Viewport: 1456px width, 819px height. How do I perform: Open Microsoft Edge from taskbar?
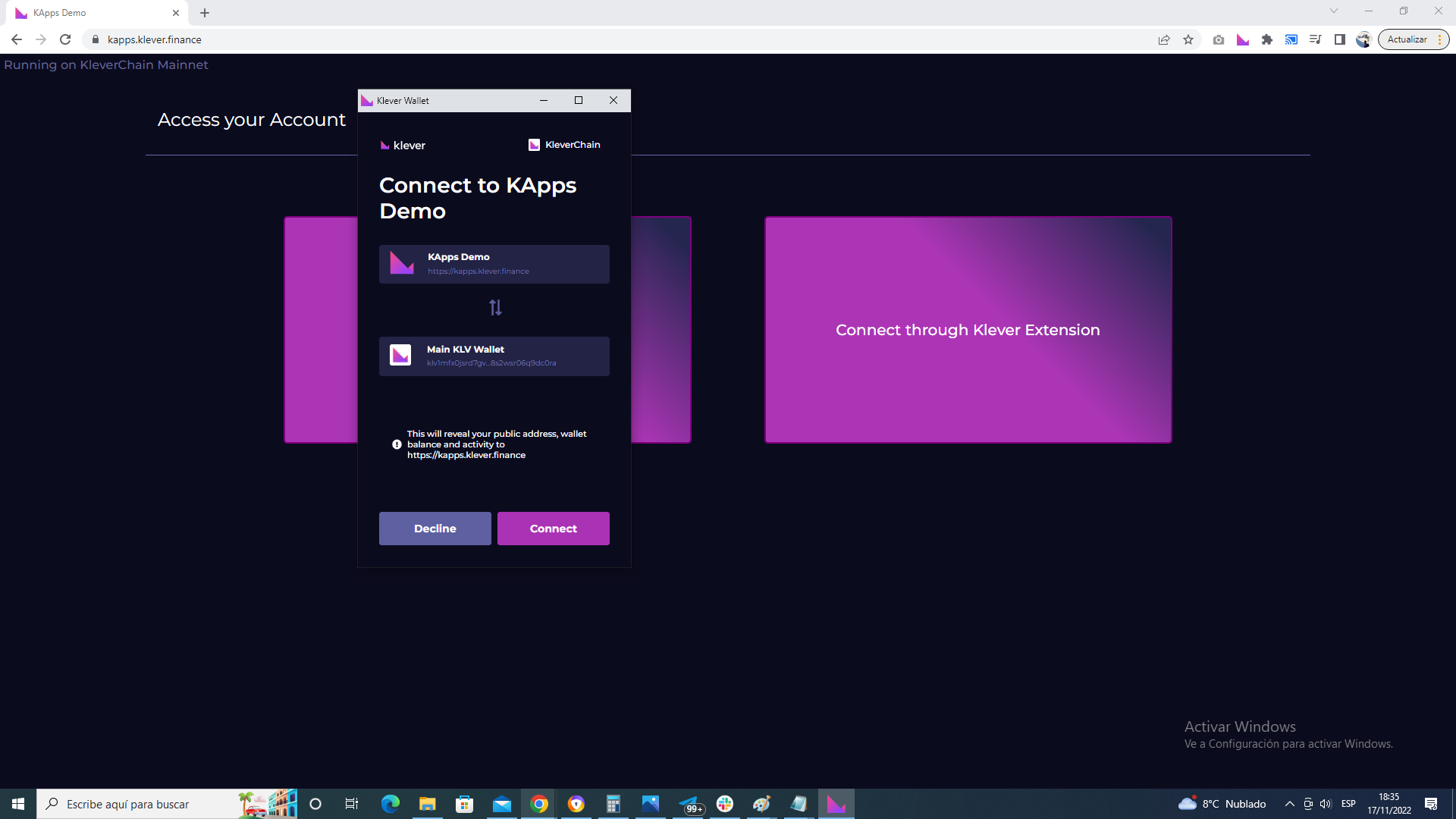point(390,804)
